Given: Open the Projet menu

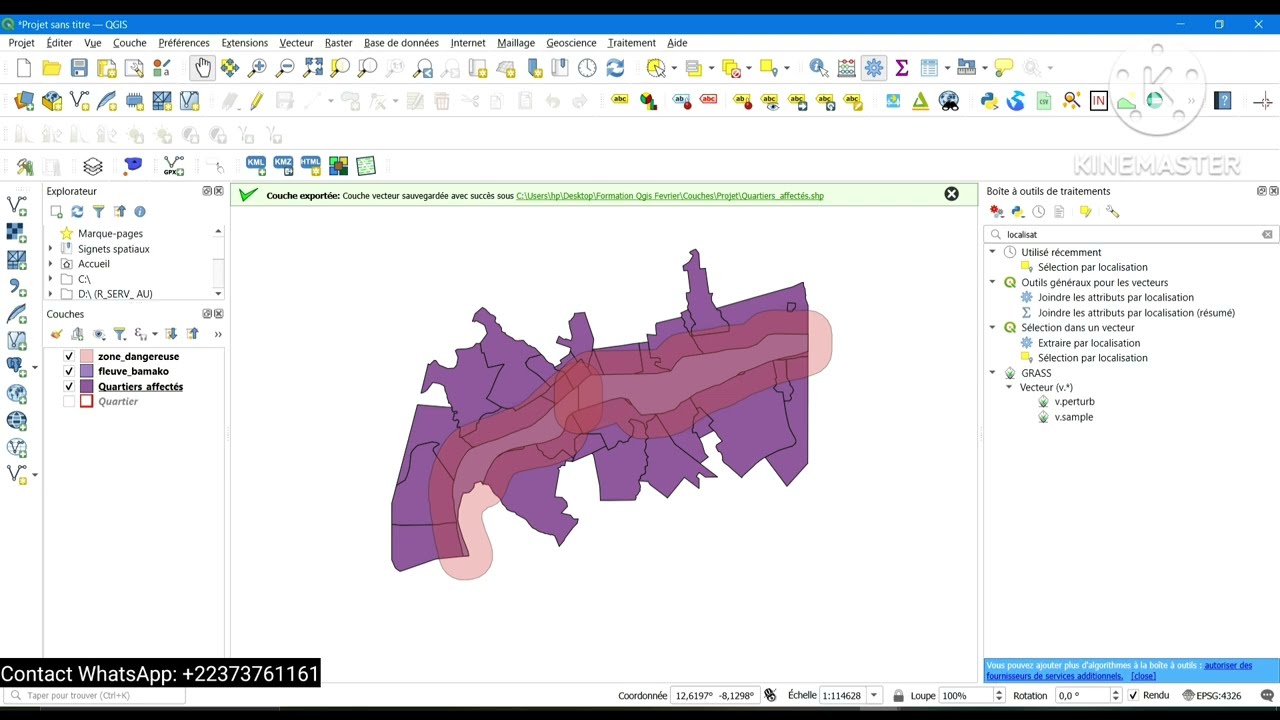Looking at the screenshot, I should pos(21,43).
